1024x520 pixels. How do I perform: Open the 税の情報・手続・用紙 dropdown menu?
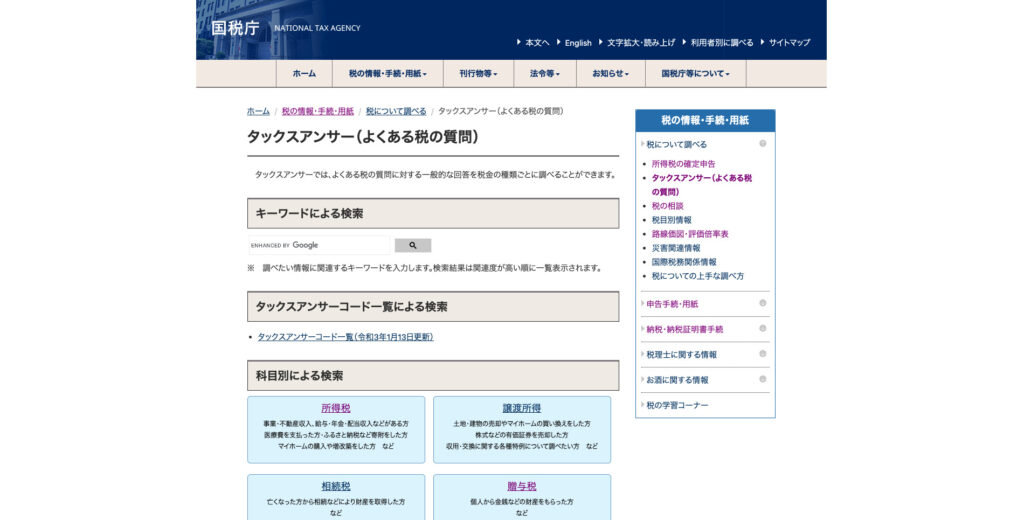point(387,74)
